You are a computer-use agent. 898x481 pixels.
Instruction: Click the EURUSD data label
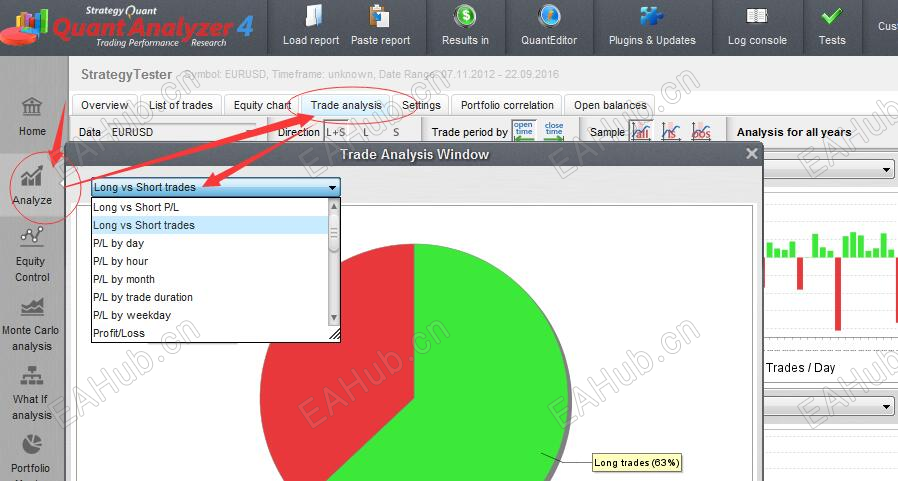(132, 132)
